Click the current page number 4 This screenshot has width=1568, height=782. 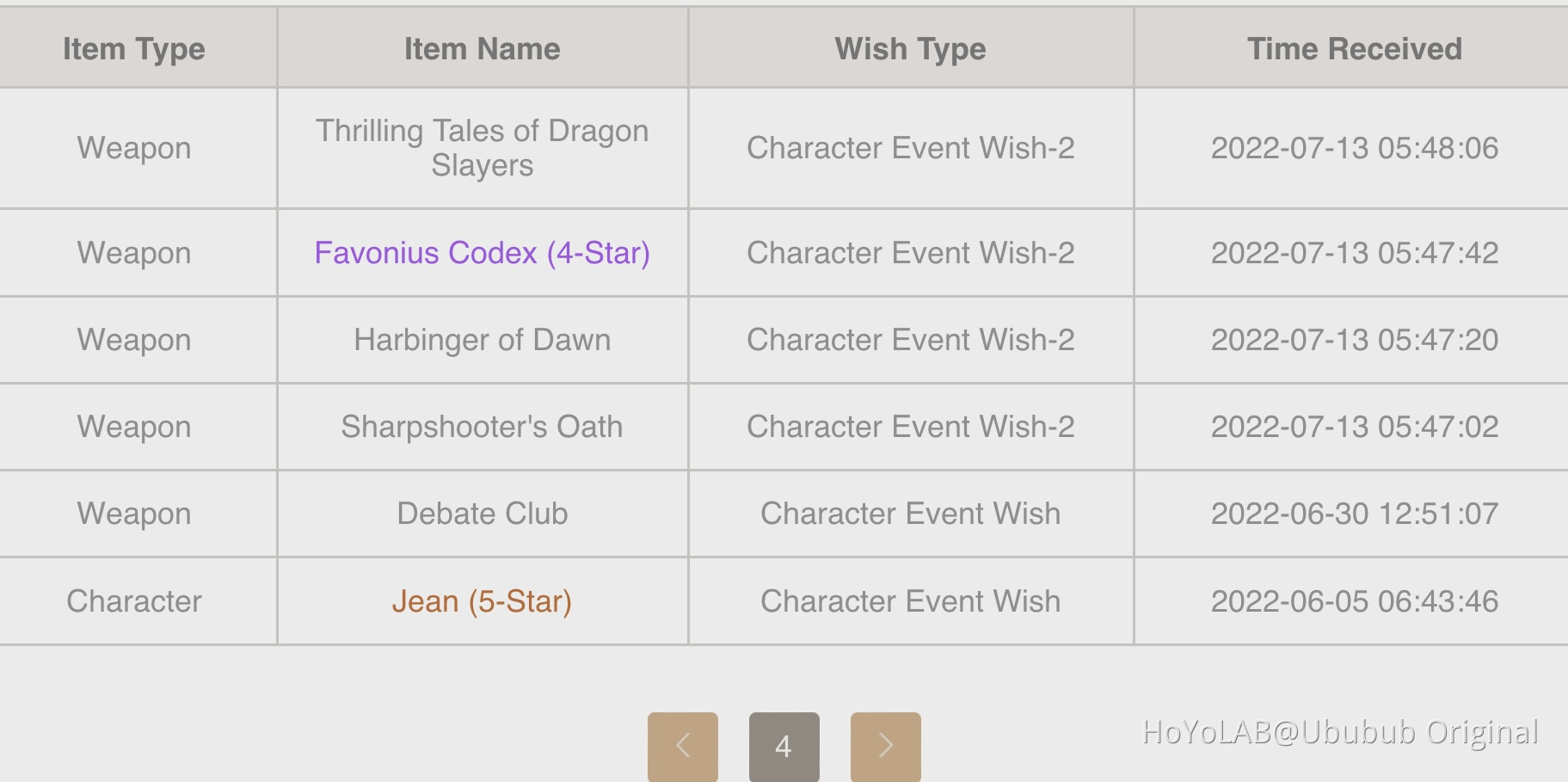[784, 745]
